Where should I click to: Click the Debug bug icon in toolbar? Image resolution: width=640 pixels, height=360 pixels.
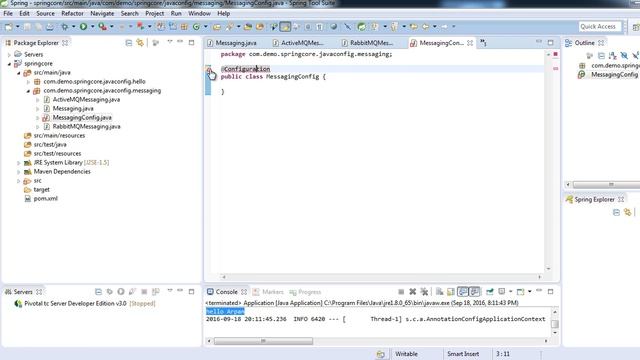pyautogui.click(x=64, y=27)
